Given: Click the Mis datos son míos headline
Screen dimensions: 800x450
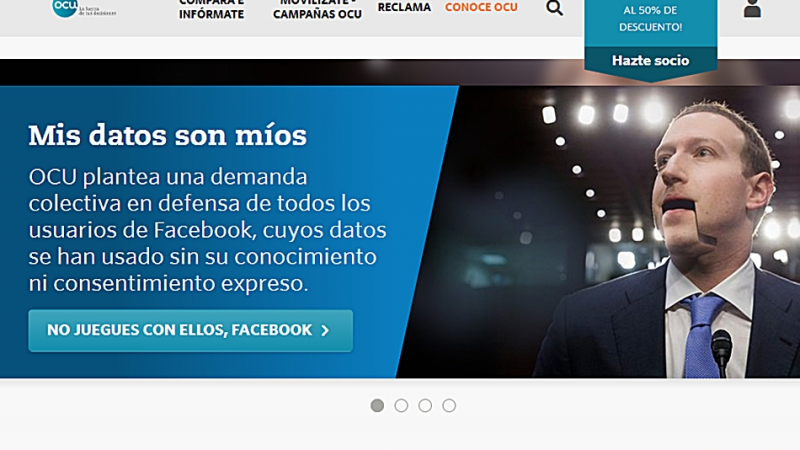Looking at the screenshot, I should [168, 135].
